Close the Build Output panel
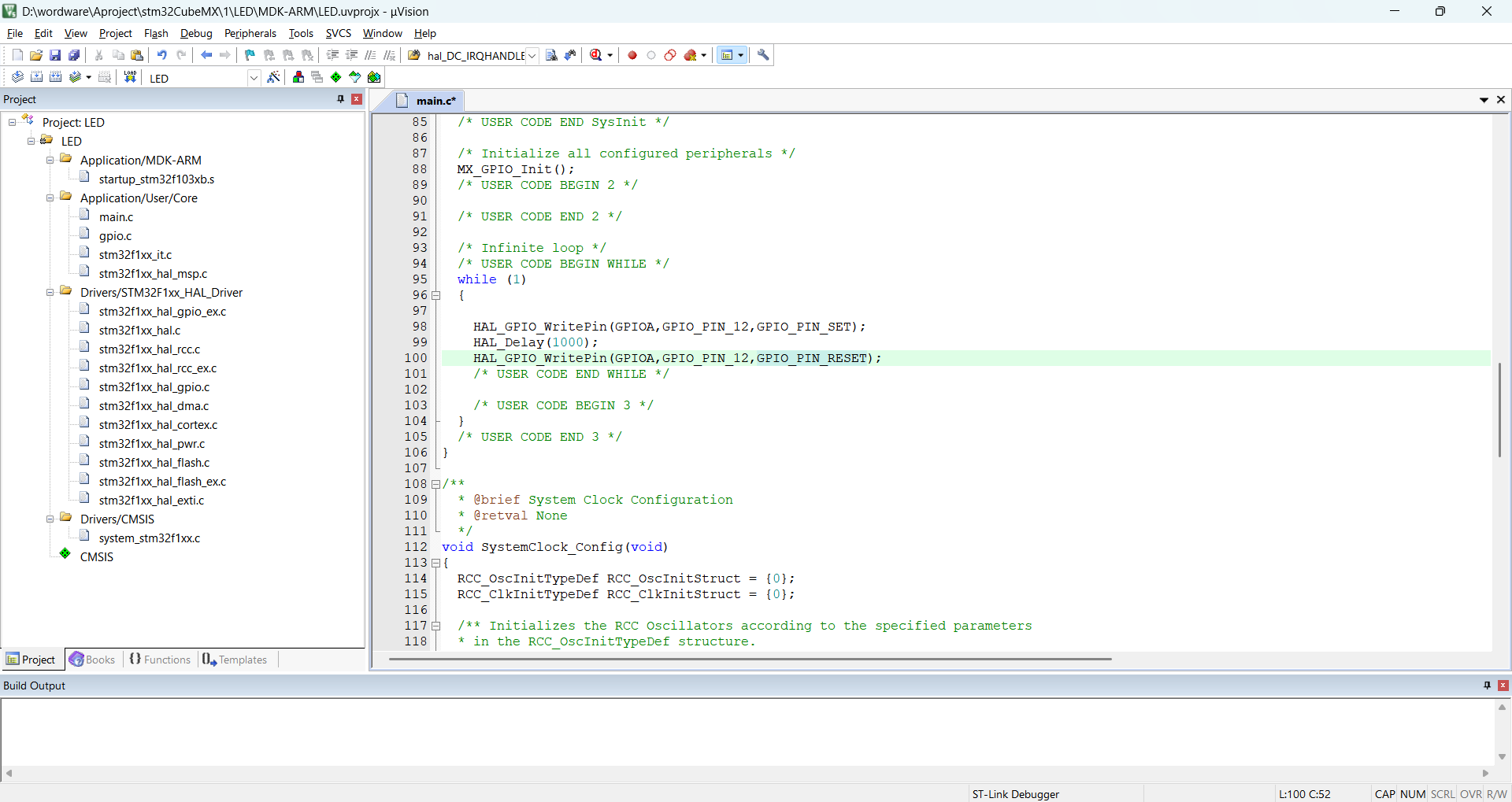The width and height of the screenshot is (1512, 802). click(1503, 686)
